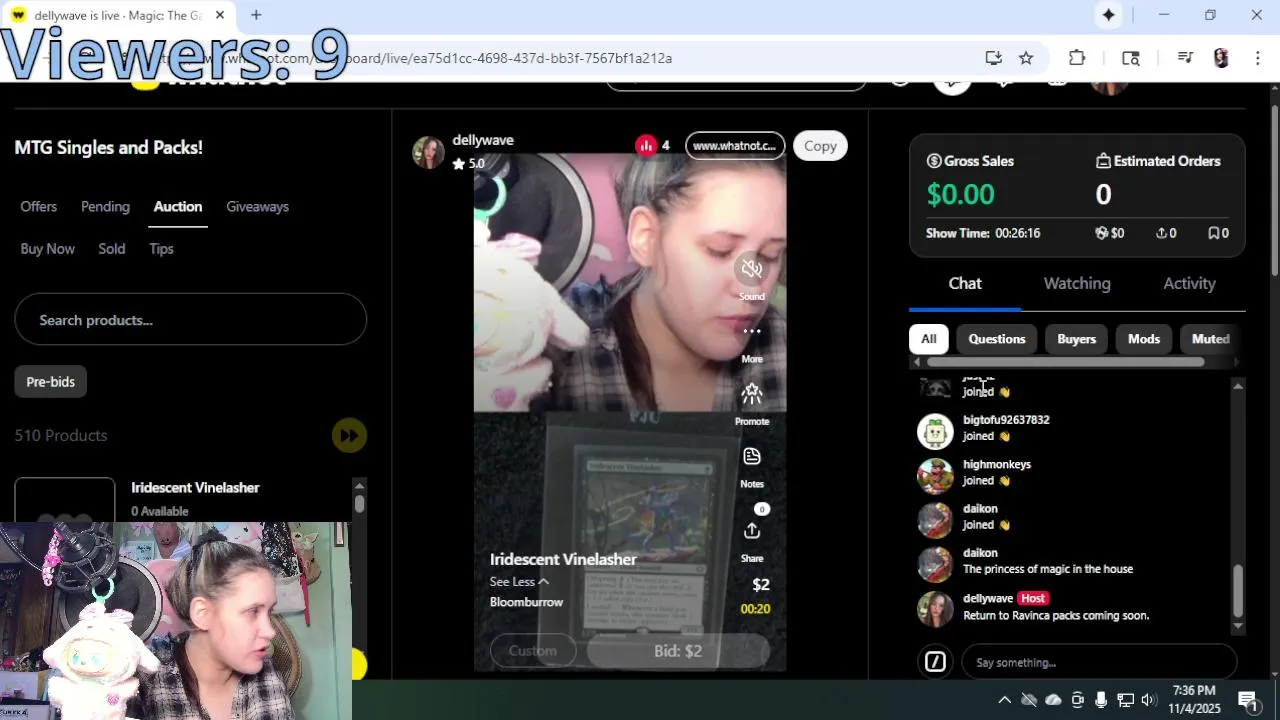Click bigtofu92637832 avatar in chat
This screenshot has height=720, width=1280.
pos(935,431)
